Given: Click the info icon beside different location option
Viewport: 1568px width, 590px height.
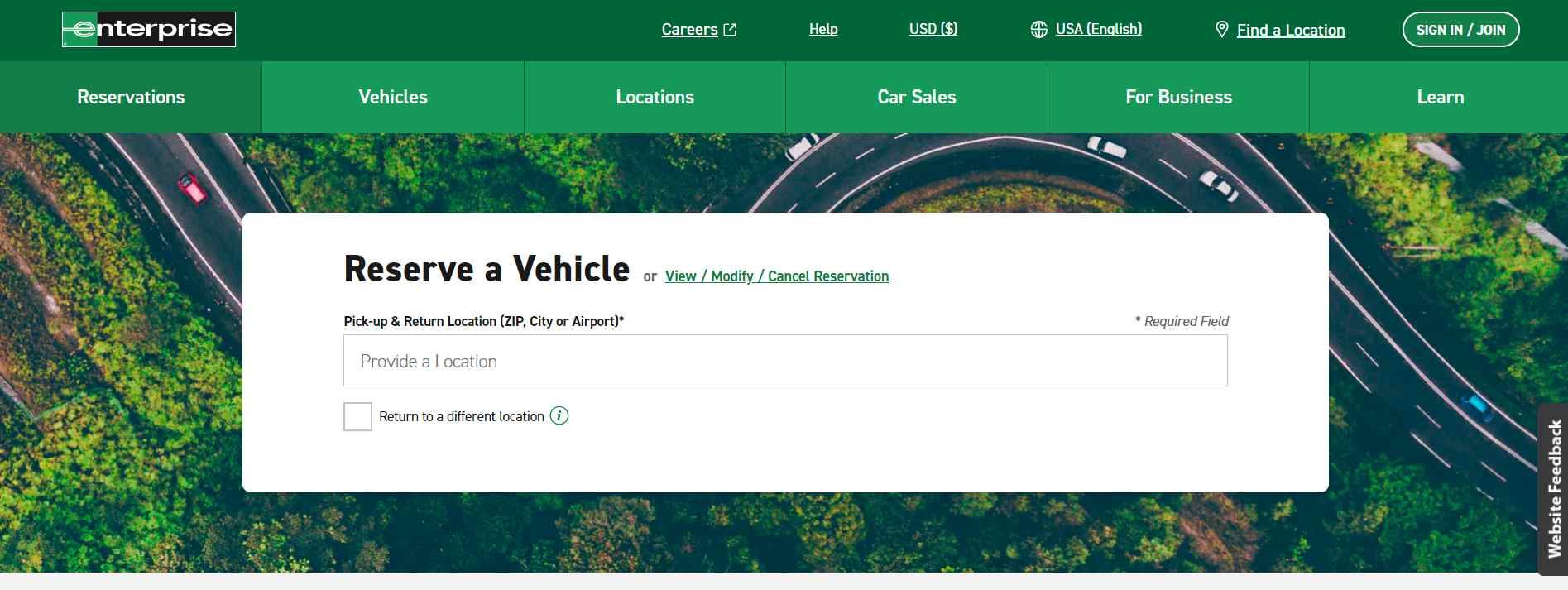Looking at the screenshot, I should (x=559, y=416).
